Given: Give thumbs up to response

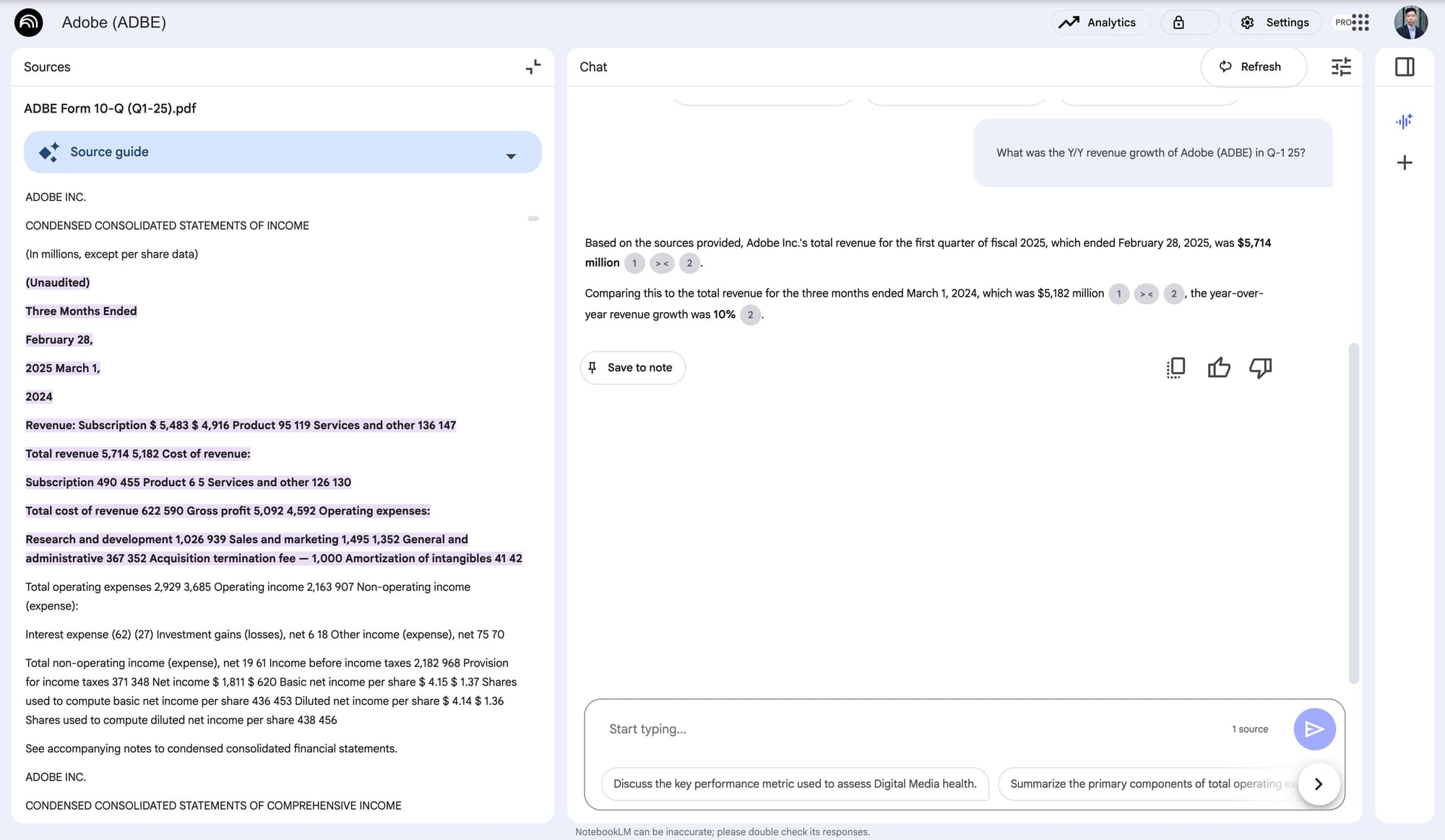Looking at the screenshot, I should (1219, 368).
